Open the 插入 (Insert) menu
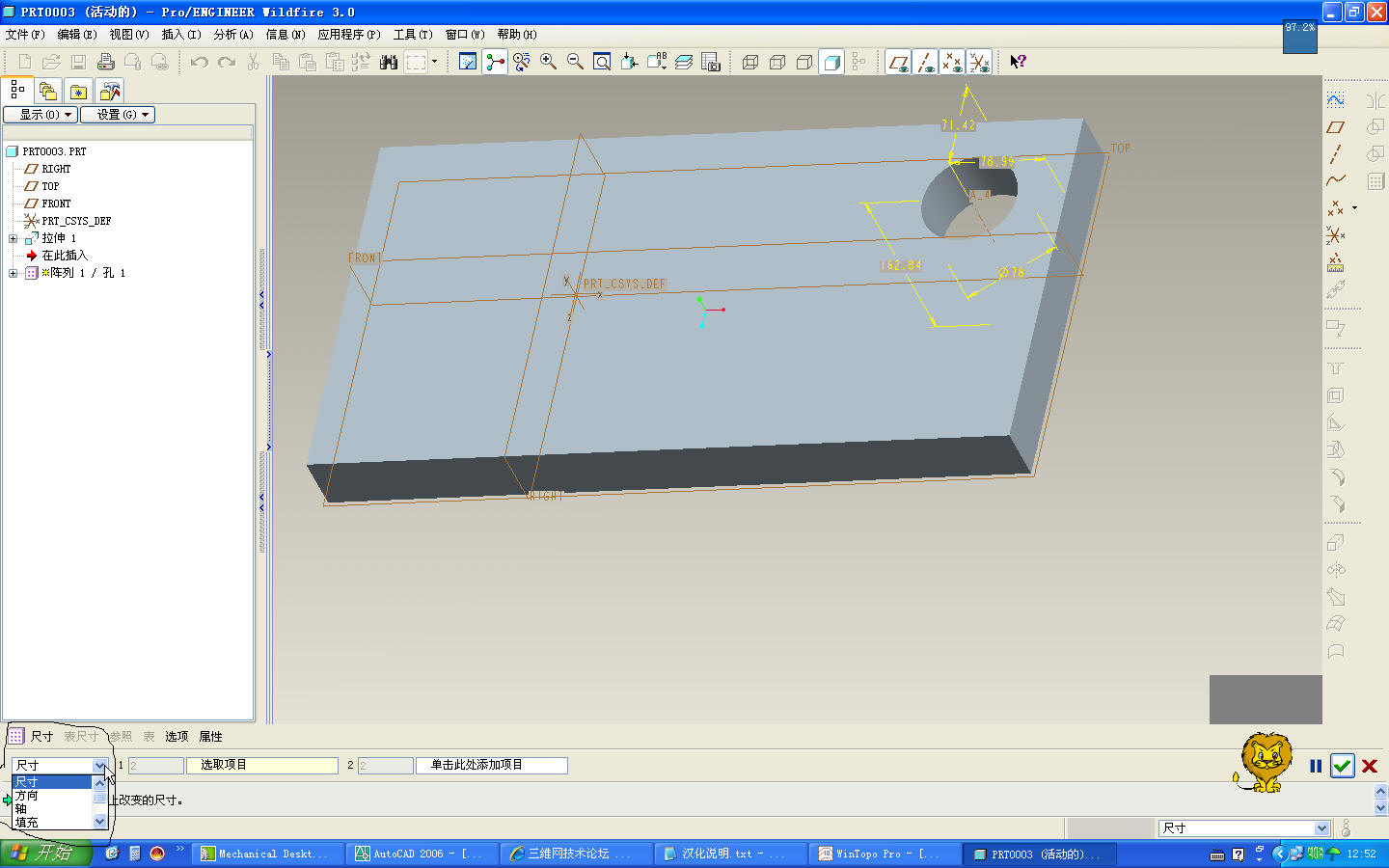 click(181, 35)
